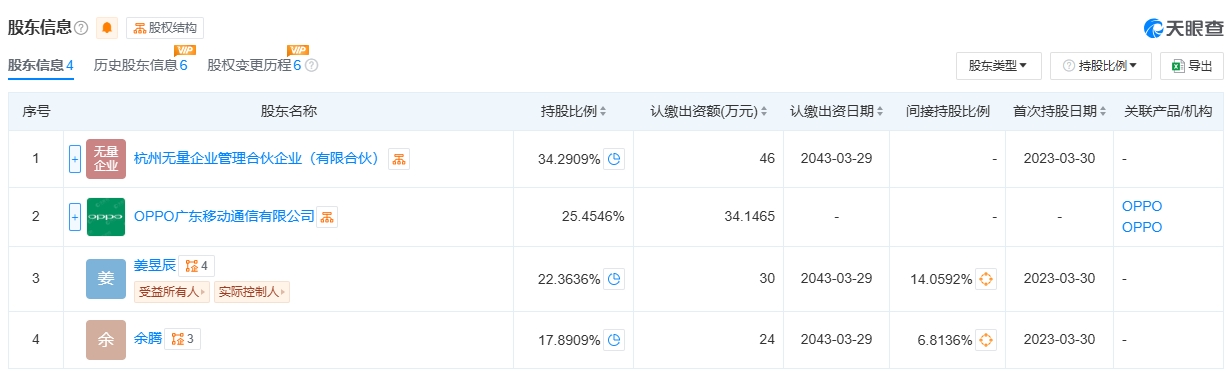Screen dimensions: 1229x371
Task: Switch to the 历史股东信息 tab
Action: [141, 65]
